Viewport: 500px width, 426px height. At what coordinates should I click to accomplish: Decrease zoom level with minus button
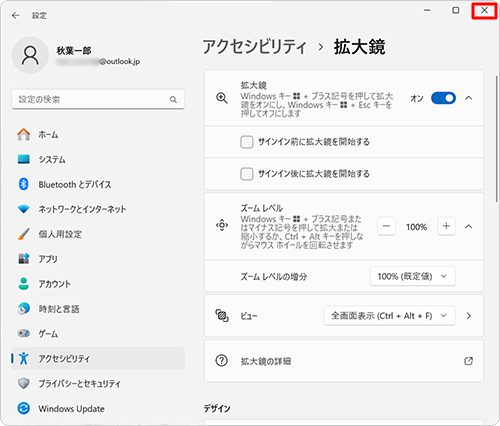386,226
